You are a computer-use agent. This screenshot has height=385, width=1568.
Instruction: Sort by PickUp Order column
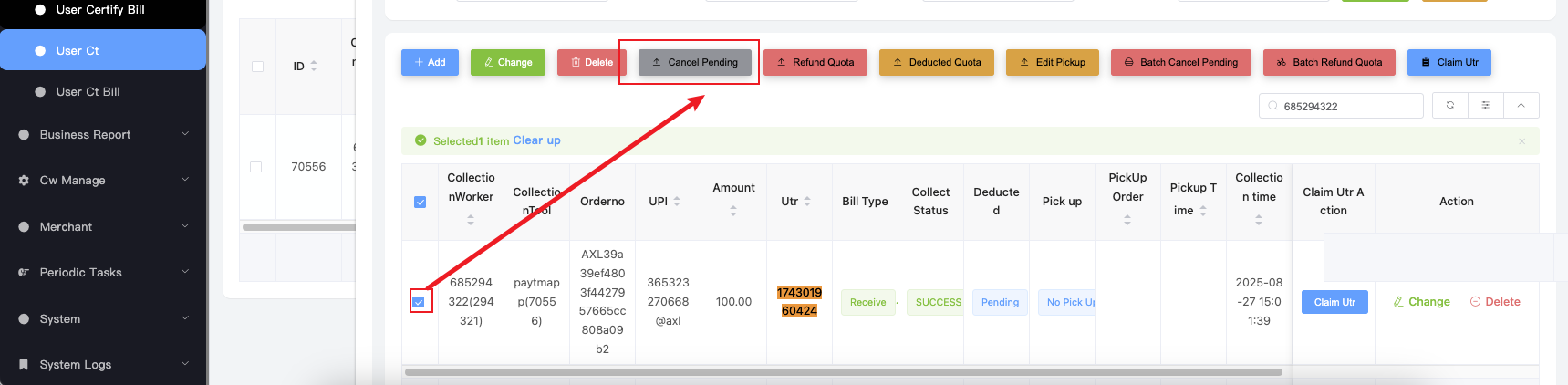(1127, 220)
